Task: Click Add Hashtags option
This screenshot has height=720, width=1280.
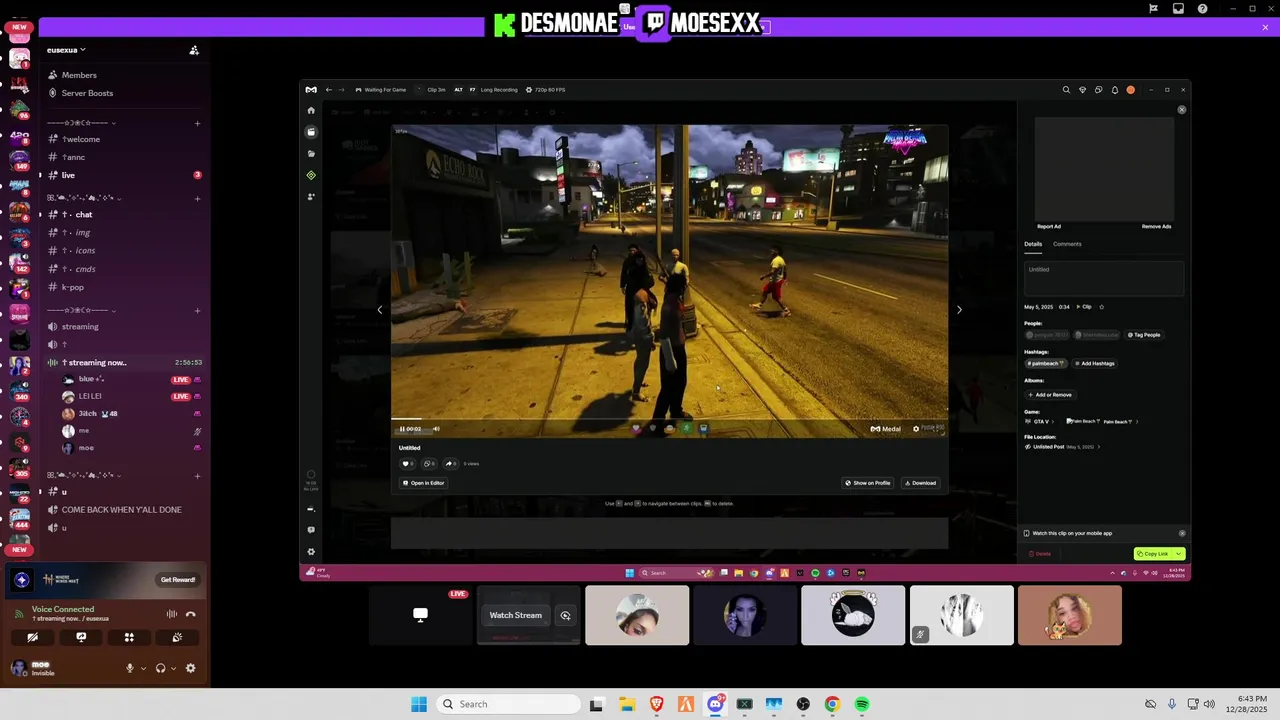Action: pos(1094,363)
